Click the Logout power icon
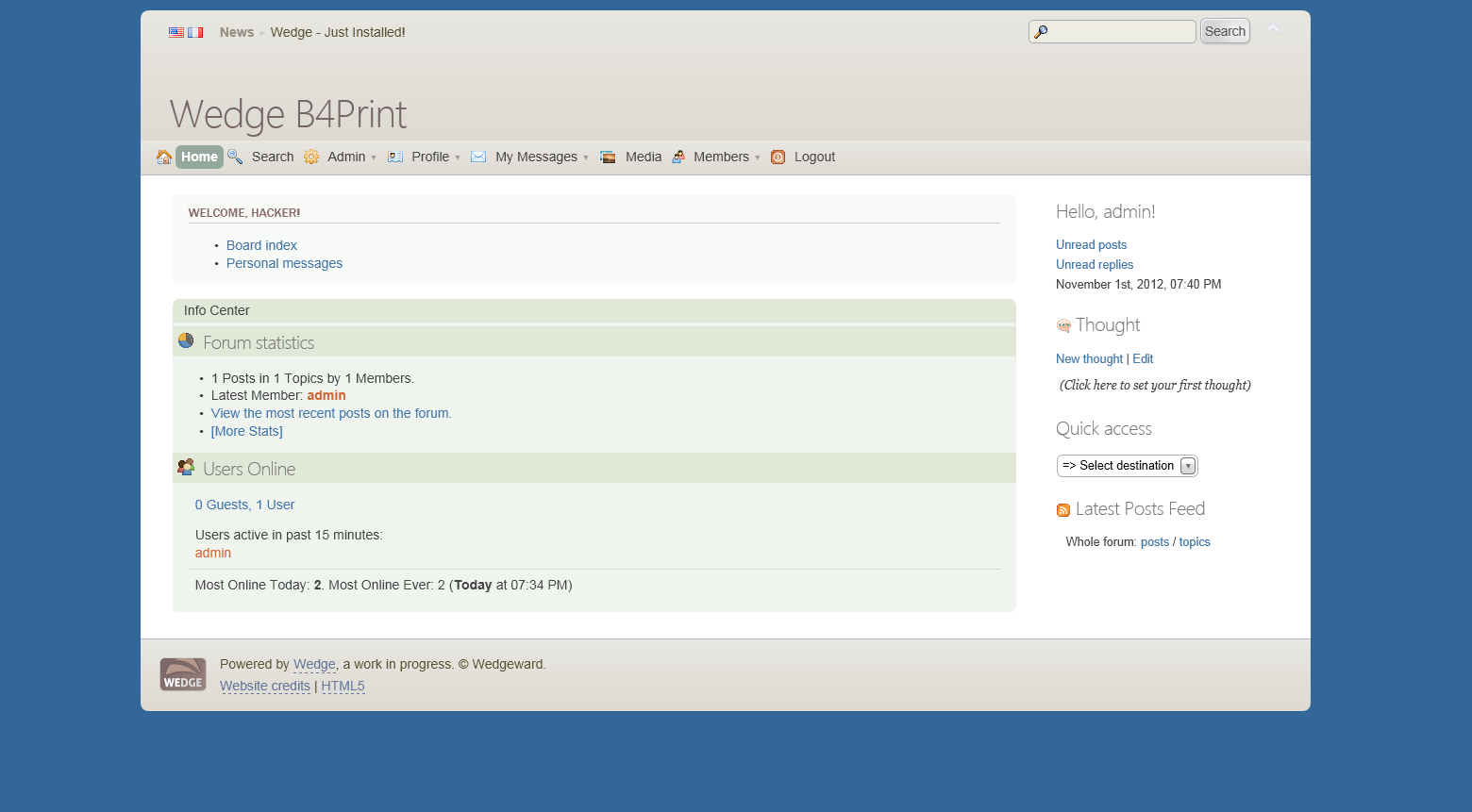The height and width of the screenshot is (812, 1472). (x=778, y=157)
